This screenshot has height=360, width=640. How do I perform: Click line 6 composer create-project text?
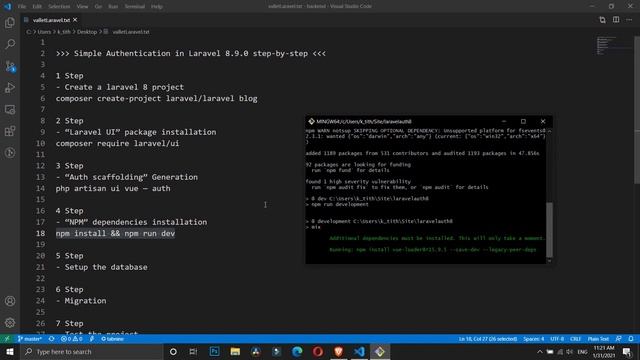point(157,98)
